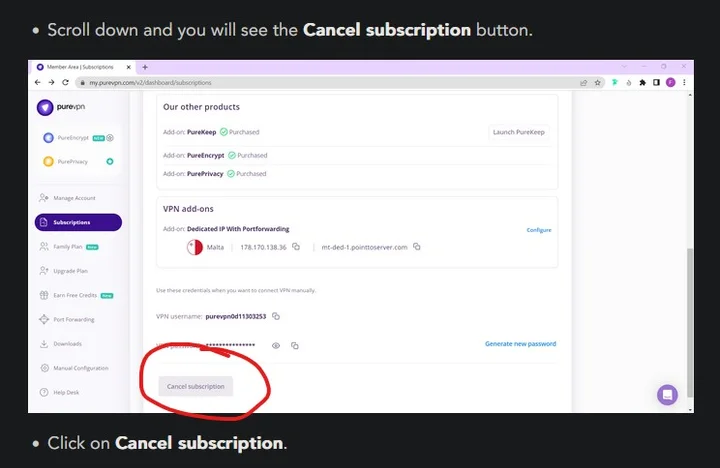Click the Cancel subscription button
720x468 pixels.
tap(196, 386)
